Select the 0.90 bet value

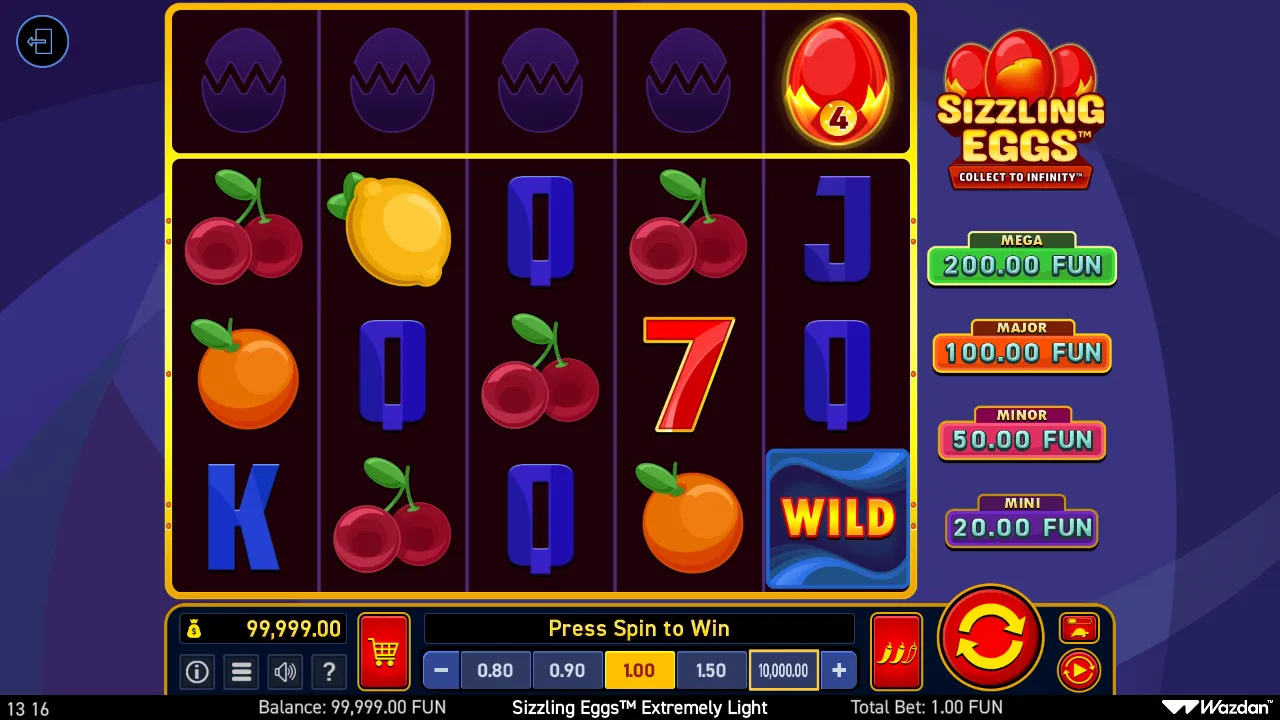tap(567, 671)
